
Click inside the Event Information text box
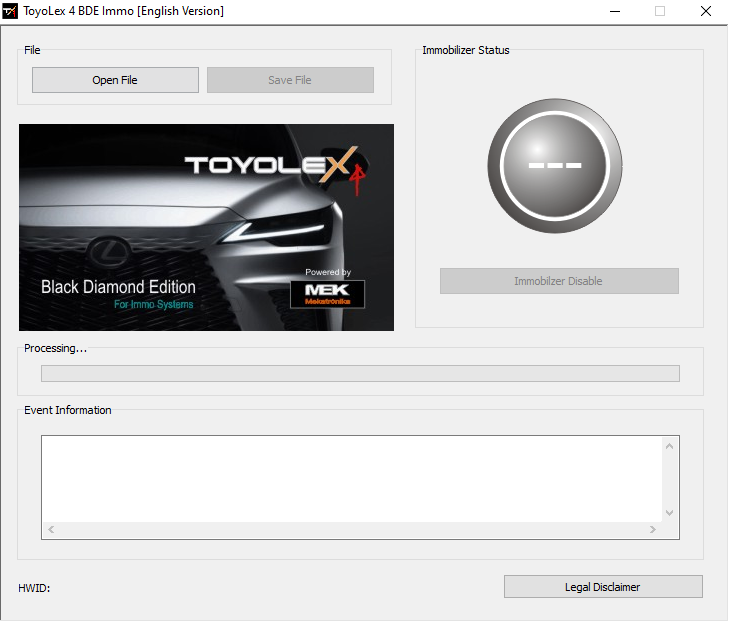pos(350,478)
